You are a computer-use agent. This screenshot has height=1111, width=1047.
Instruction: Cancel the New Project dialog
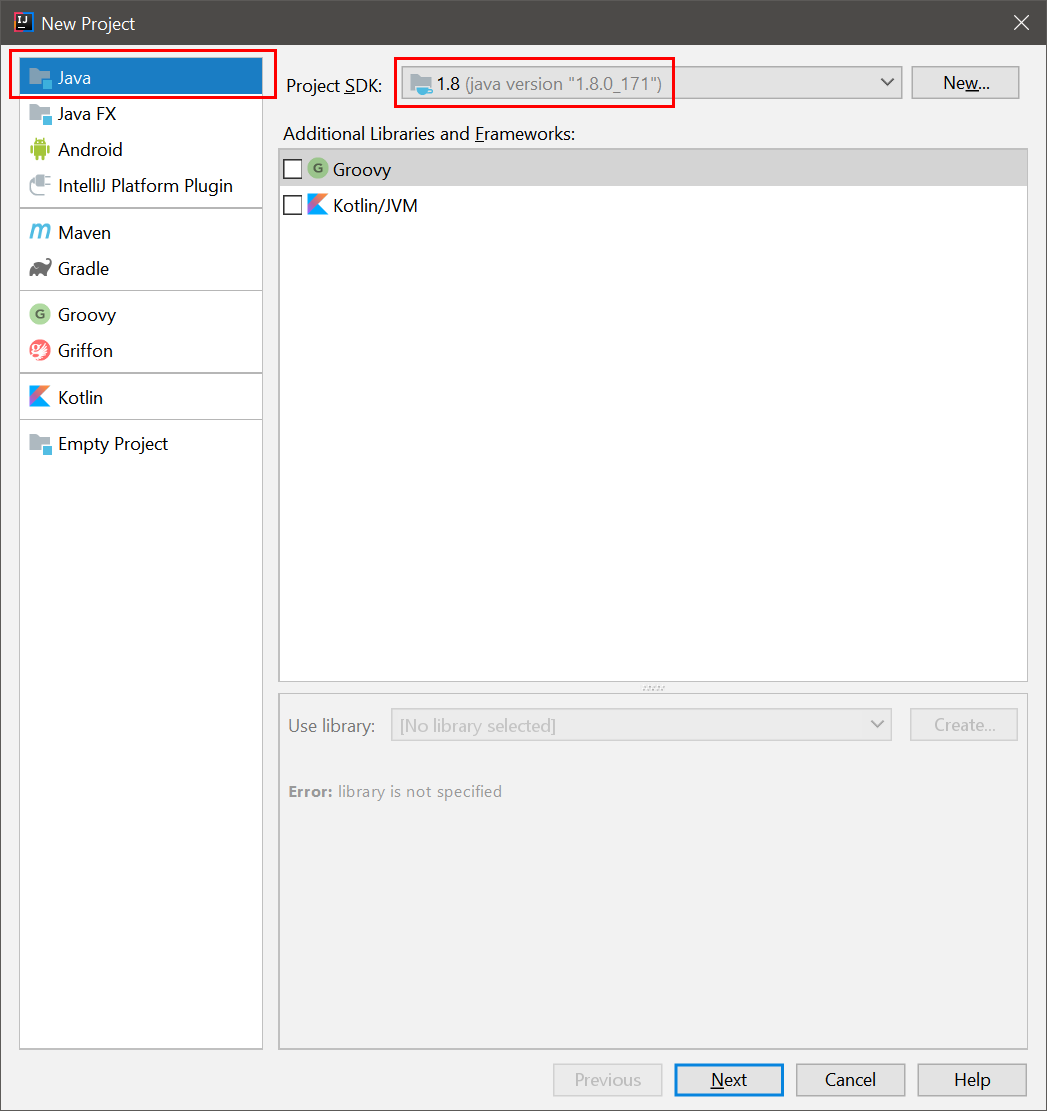point(851,1080)
